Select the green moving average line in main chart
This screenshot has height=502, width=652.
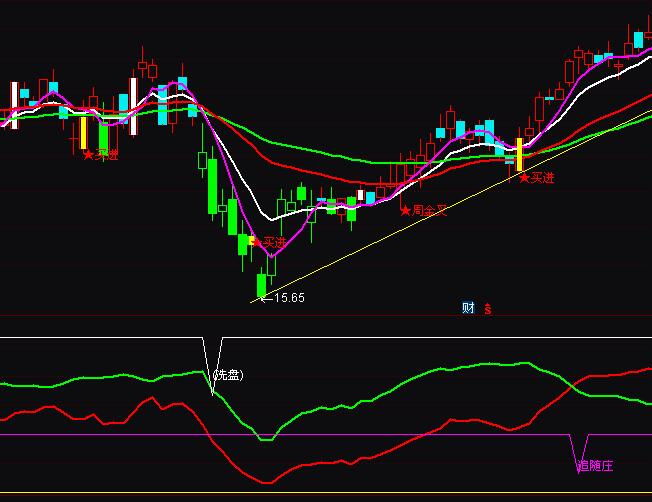pyautogui.click(x=330, y=155)
